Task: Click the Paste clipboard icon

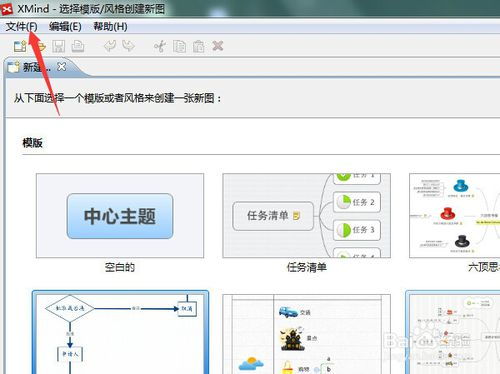Action: point(199,46)
